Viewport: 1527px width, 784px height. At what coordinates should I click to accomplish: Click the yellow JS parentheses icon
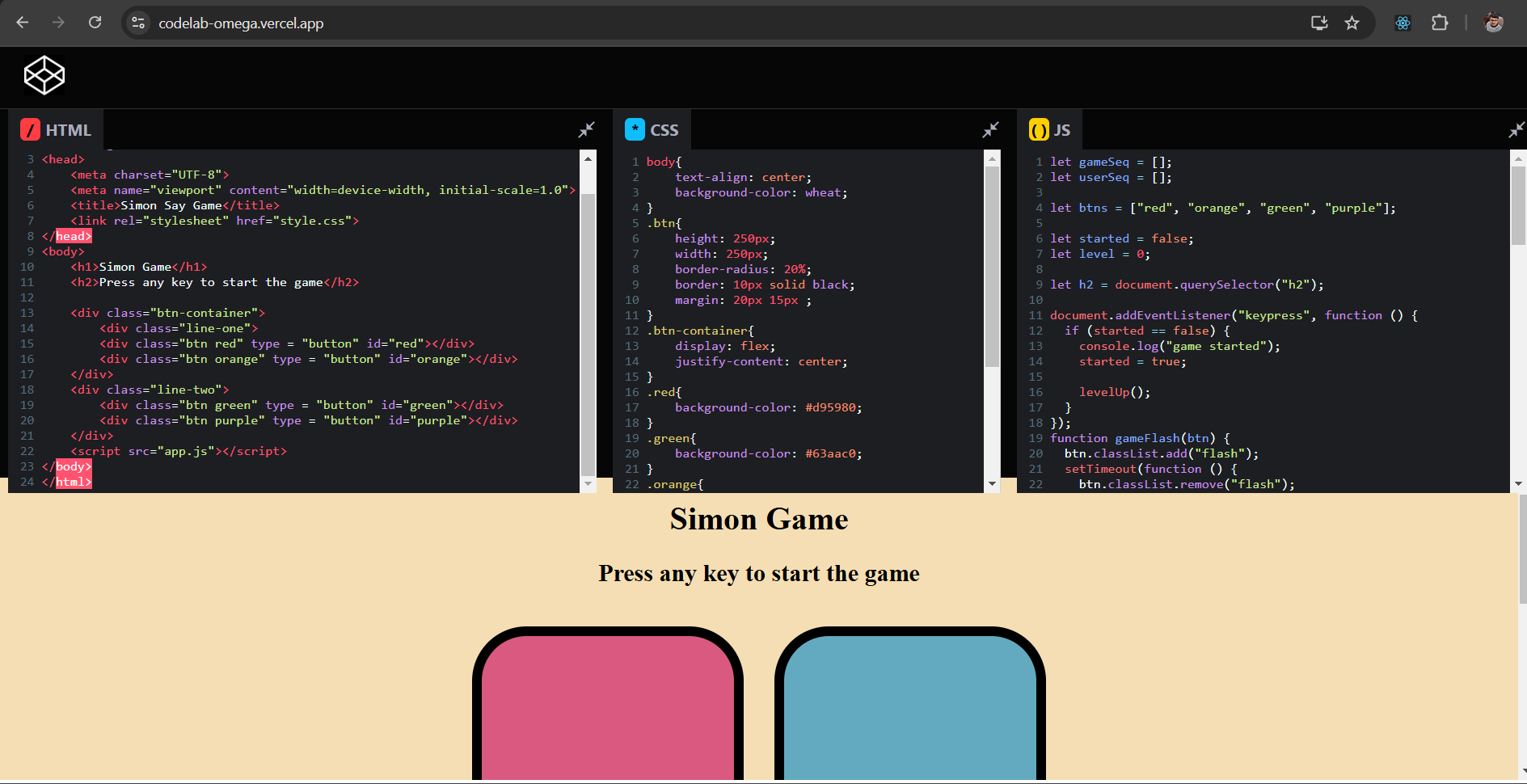click(1039, 130)
